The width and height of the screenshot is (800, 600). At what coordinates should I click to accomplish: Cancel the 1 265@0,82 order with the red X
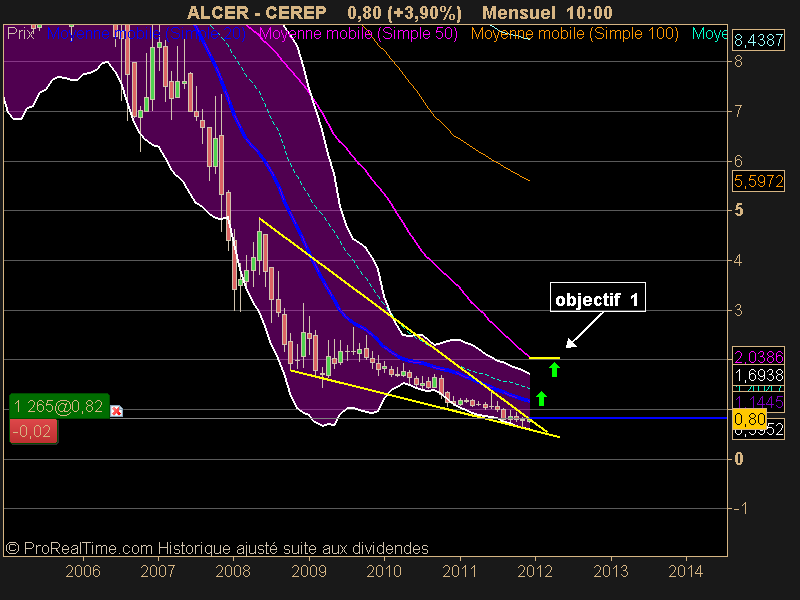coord(116,411)
